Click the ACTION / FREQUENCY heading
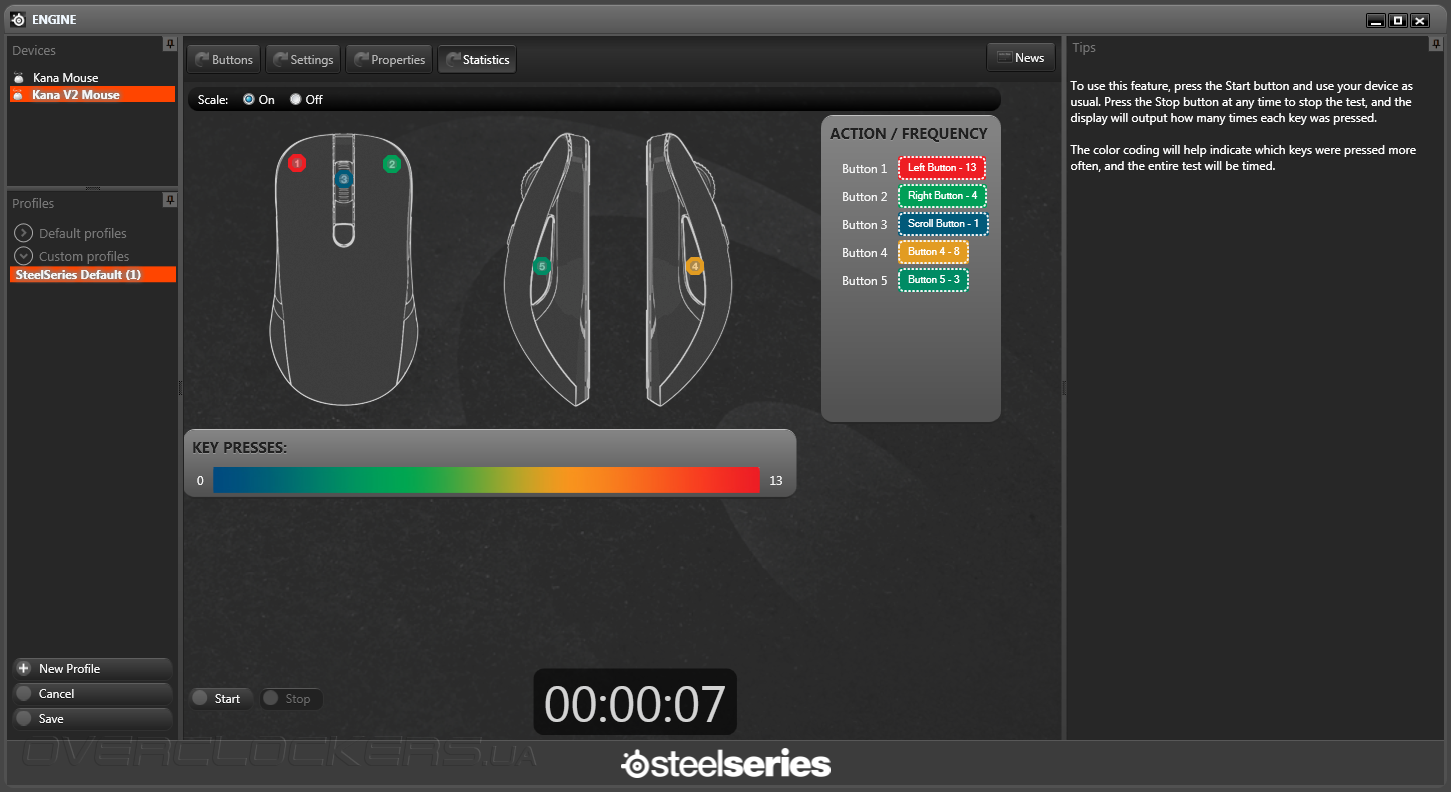Viewport: 1451px width, 792px height. pos(909,134)
